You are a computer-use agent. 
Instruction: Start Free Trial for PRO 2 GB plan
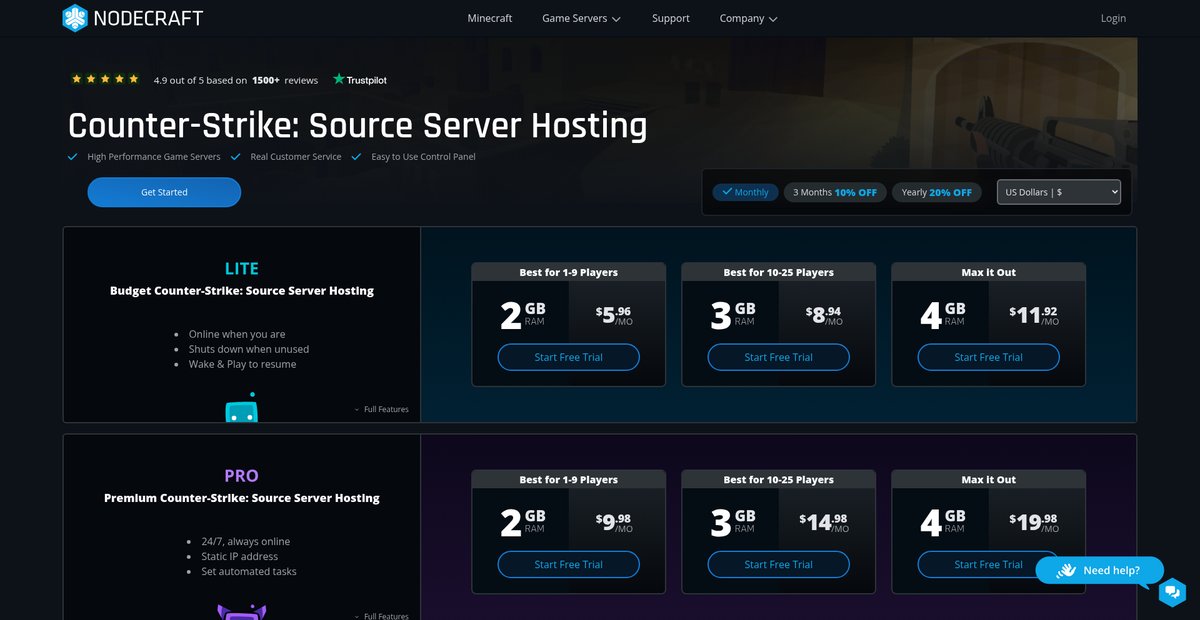click(x=569, y=564)
